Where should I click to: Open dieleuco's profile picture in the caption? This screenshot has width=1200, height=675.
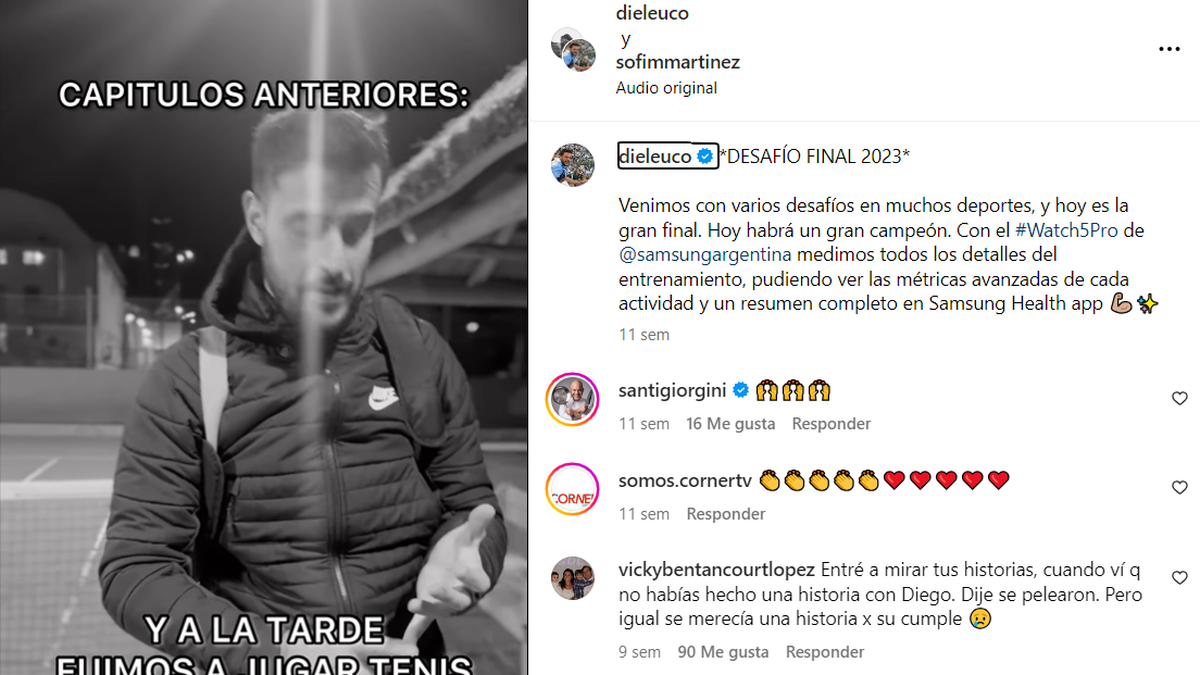pos(573,165)
